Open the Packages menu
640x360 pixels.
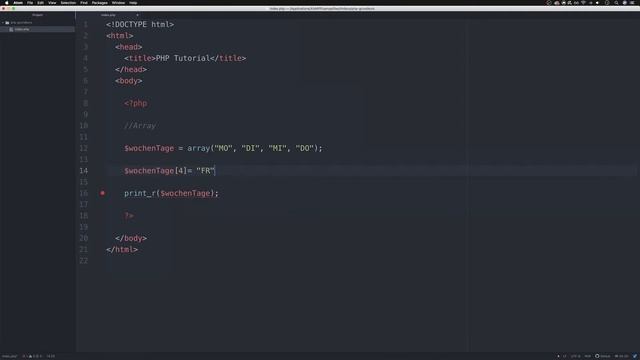(100, 3)
